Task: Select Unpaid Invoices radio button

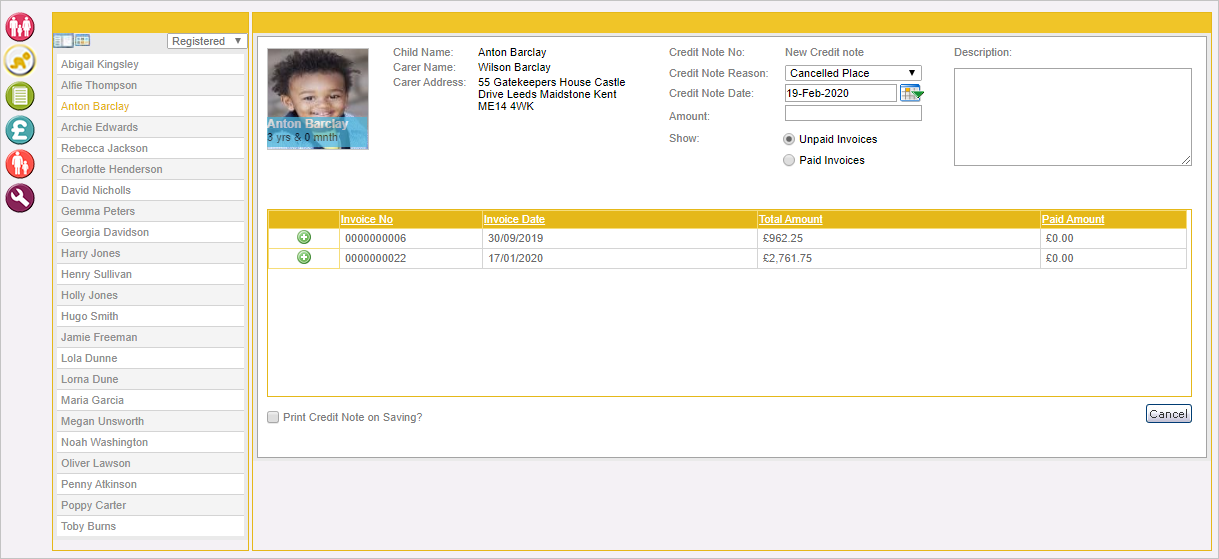Action: coord(789,139)
